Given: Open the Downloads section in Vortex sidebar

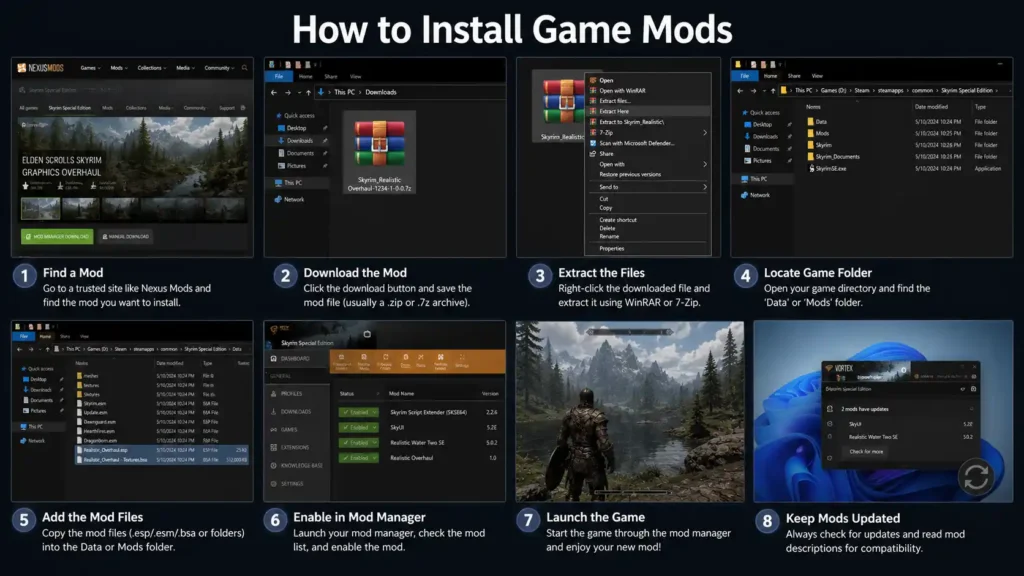Looking at the screenshot, I should pyautogui.click(x=291, y=411).
